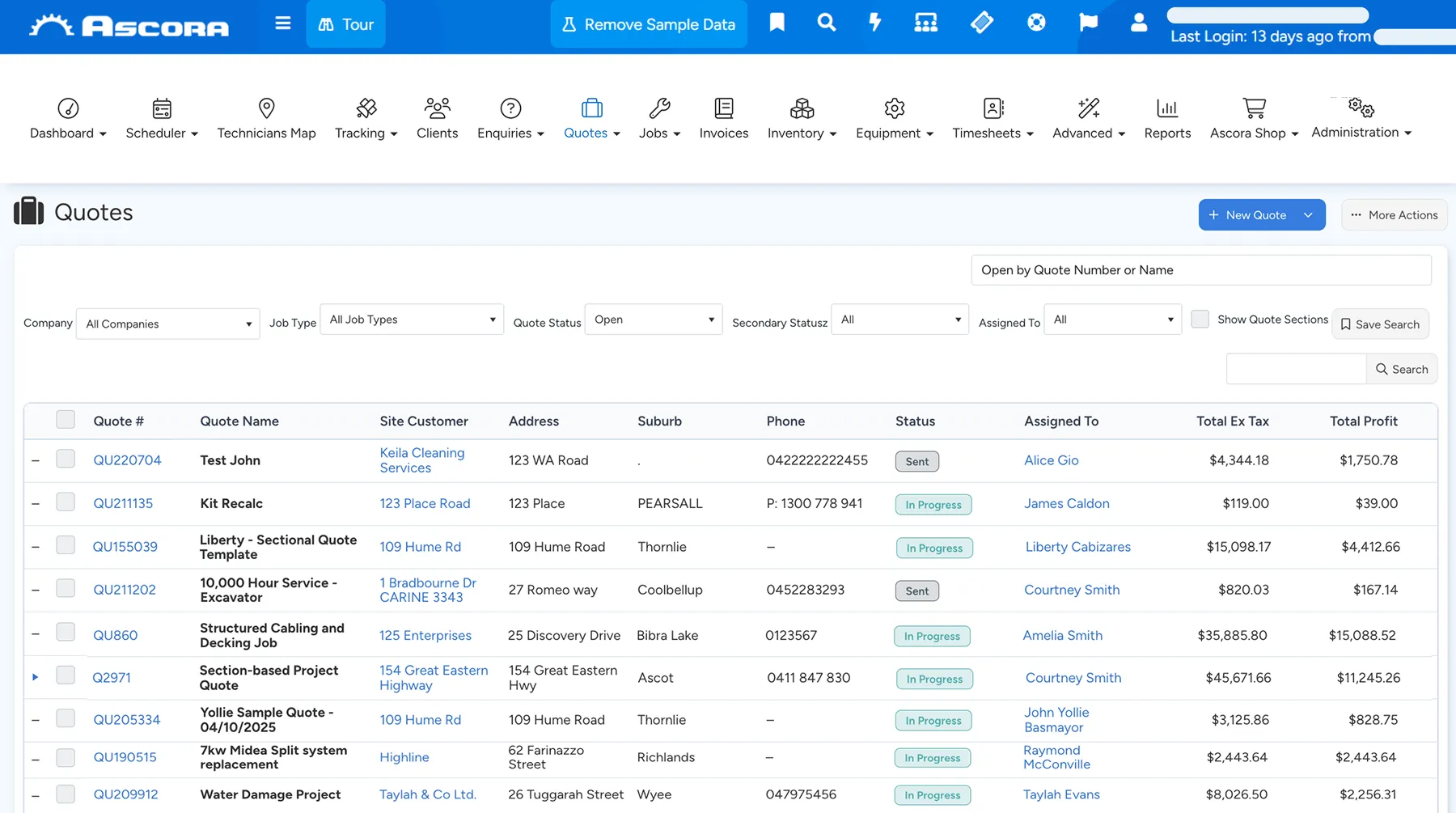Image resolution: width=1456 pixels, height=813 pixels.
Task: Open the Scheduler menu
Action: point(162,118)
